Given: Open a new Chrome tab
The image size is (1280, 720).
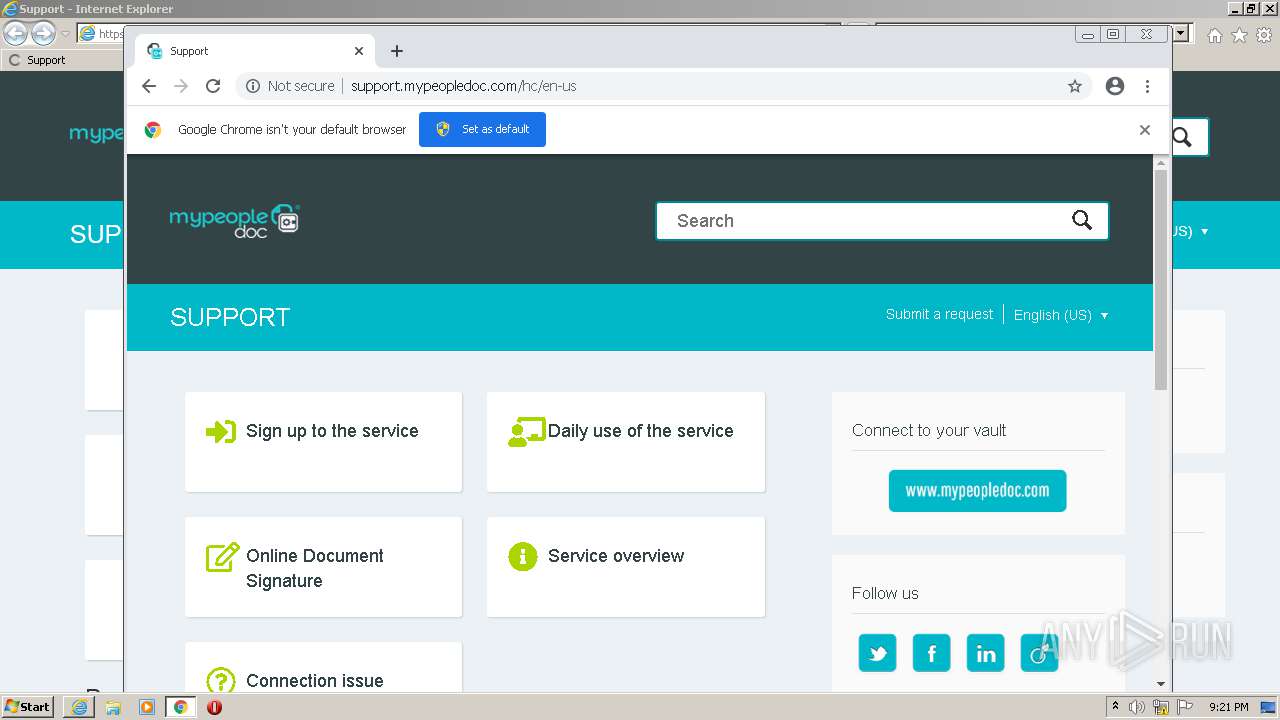Looking at the screenshot, I should pos(397,51).
